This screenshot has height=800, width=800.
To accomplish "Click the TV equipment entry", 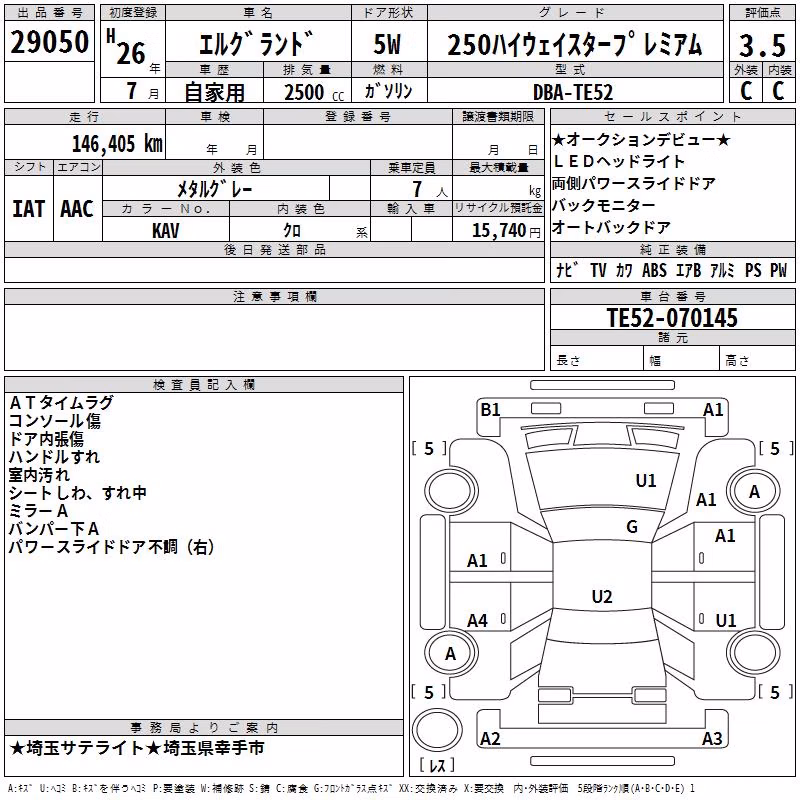I will 598,270.
